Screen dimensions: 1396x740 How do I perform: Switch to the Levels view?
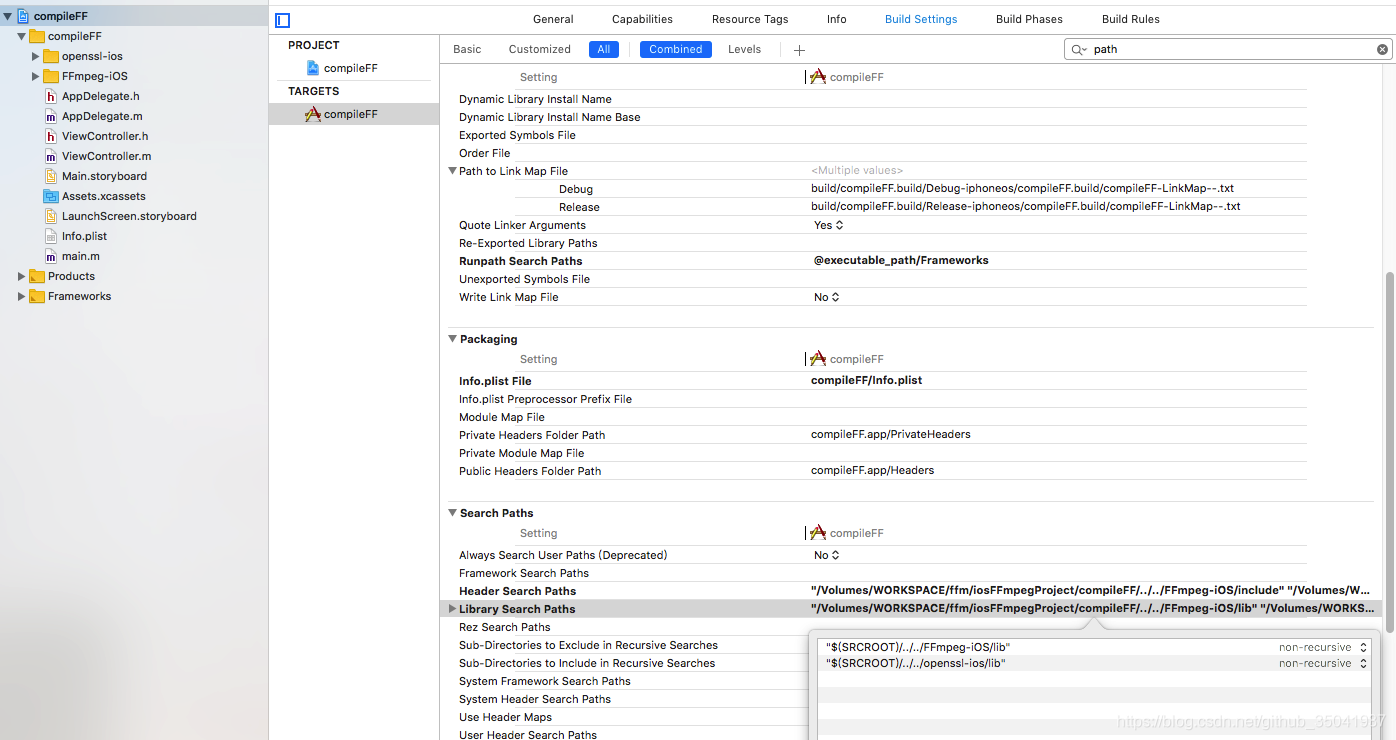point(744,49)
